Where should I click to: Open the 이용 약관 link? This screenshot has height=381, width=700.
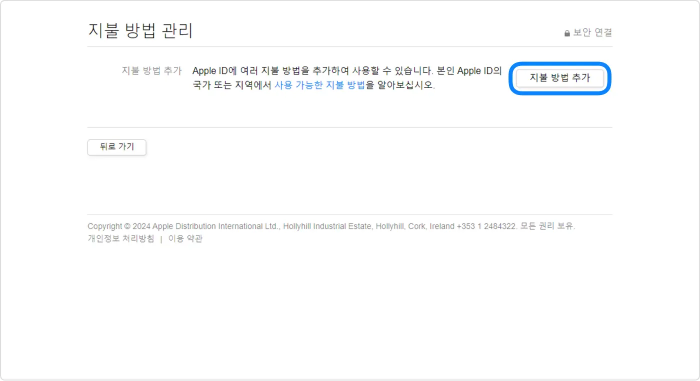click(185, 239)
